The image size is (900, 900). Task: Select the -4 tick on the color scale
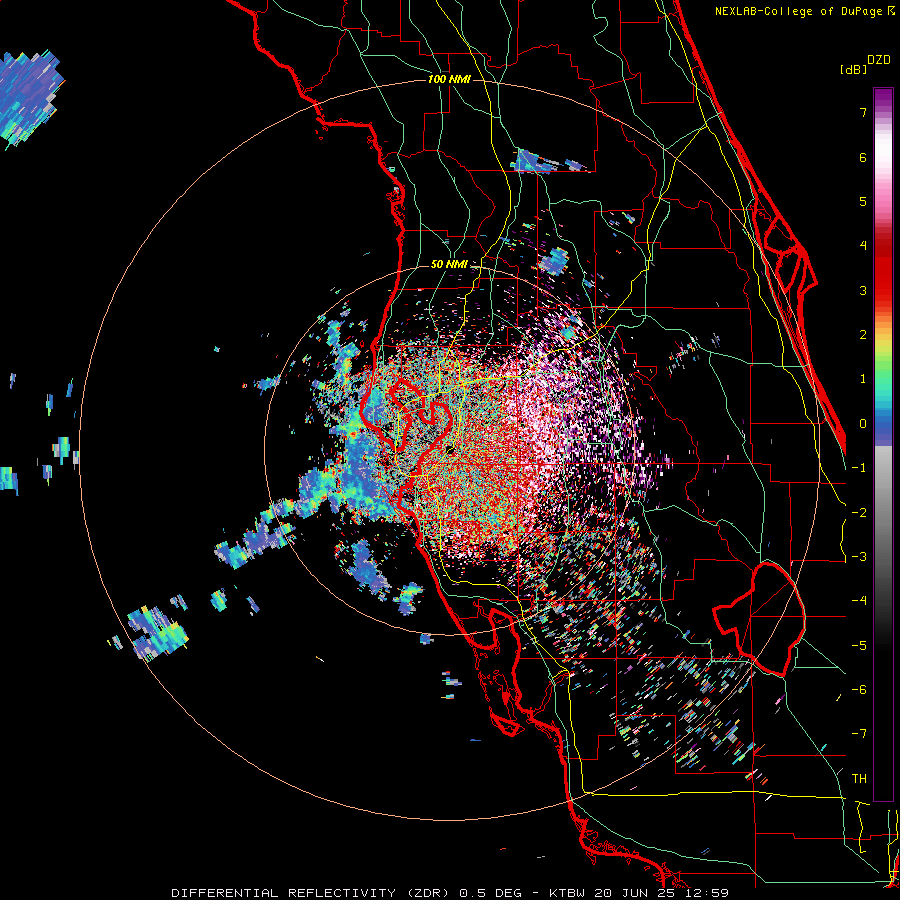859,601
